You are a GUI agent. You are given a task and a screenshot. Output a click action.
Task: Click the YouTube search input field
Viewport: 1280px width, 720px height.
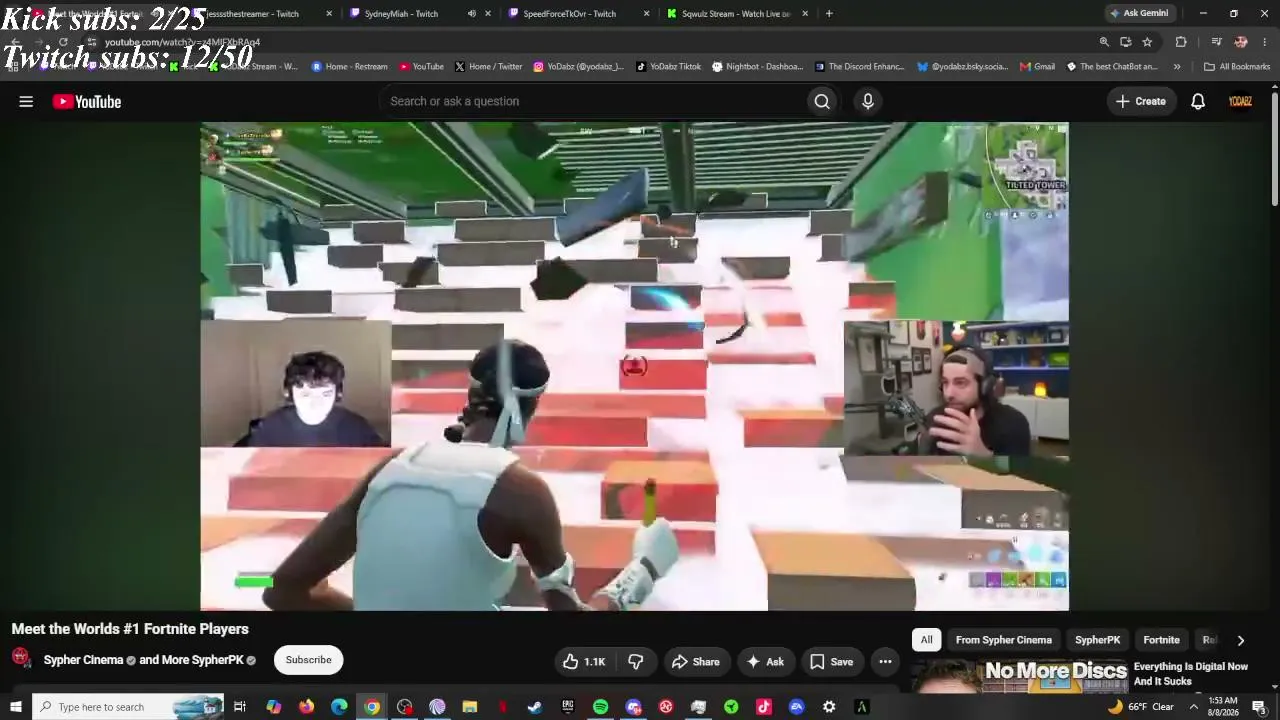(592, 101)
